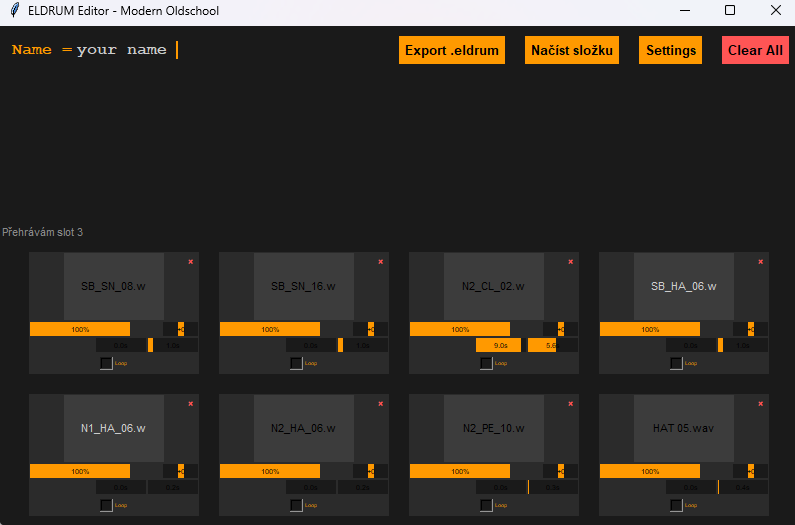This screenshot has height=525, width=795.
Task: Click the 100% volume slider of N2_CL_02.w
Action: 460,329
